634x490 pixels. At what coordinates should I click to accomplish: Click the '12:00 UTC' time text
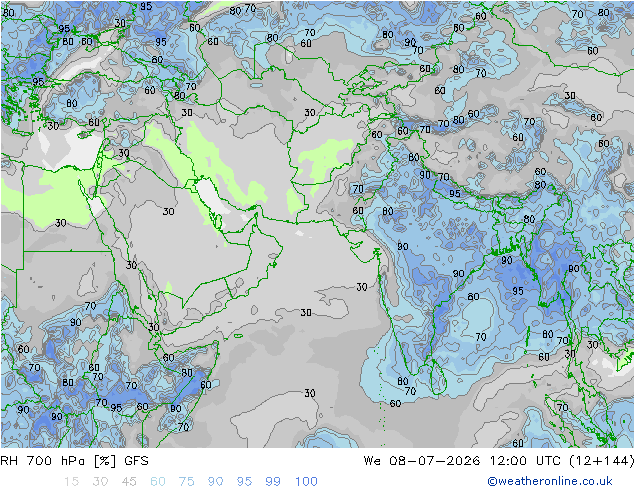tap(525, 461)
